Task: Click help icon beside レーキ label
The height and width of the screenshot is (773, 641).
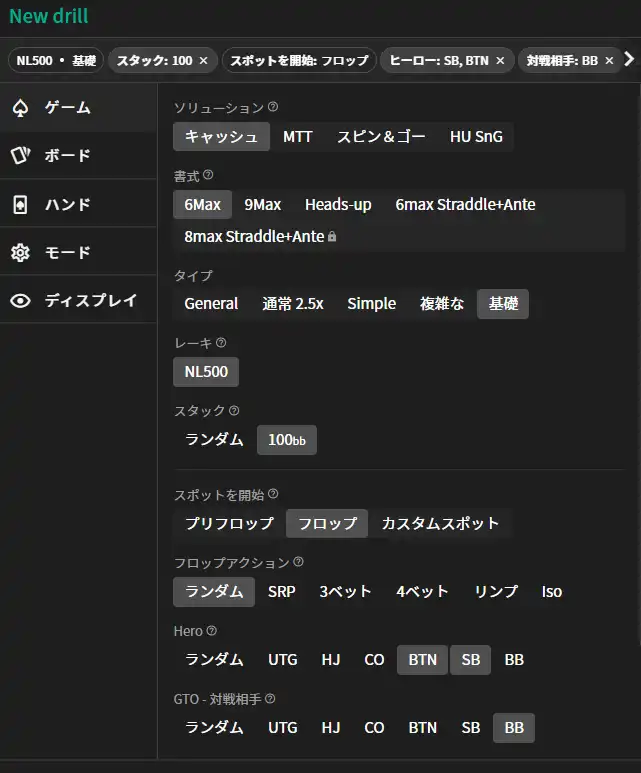Action: (221, 343)
